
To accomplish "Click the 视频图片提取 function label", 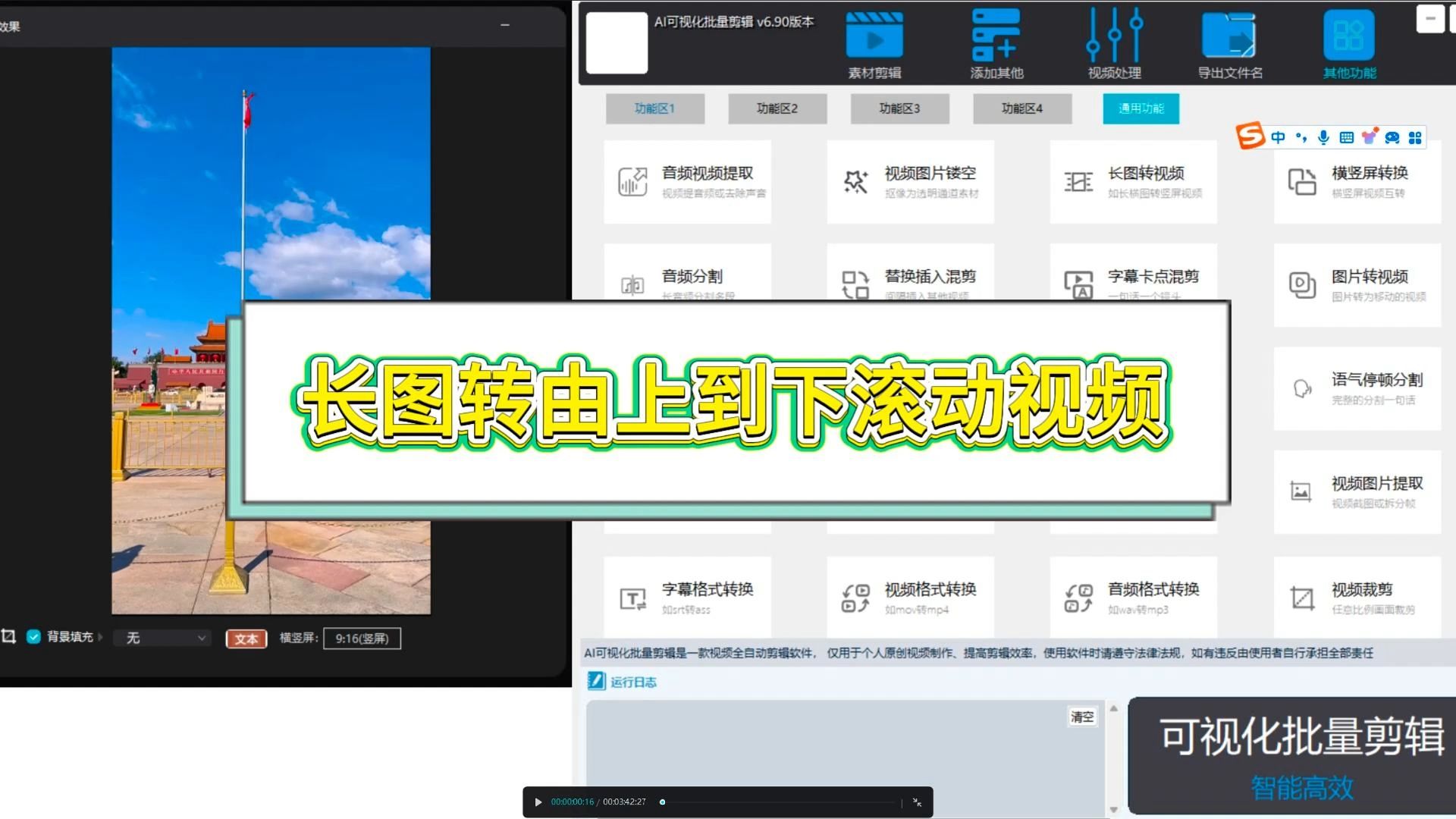I will pos(1377,483).
